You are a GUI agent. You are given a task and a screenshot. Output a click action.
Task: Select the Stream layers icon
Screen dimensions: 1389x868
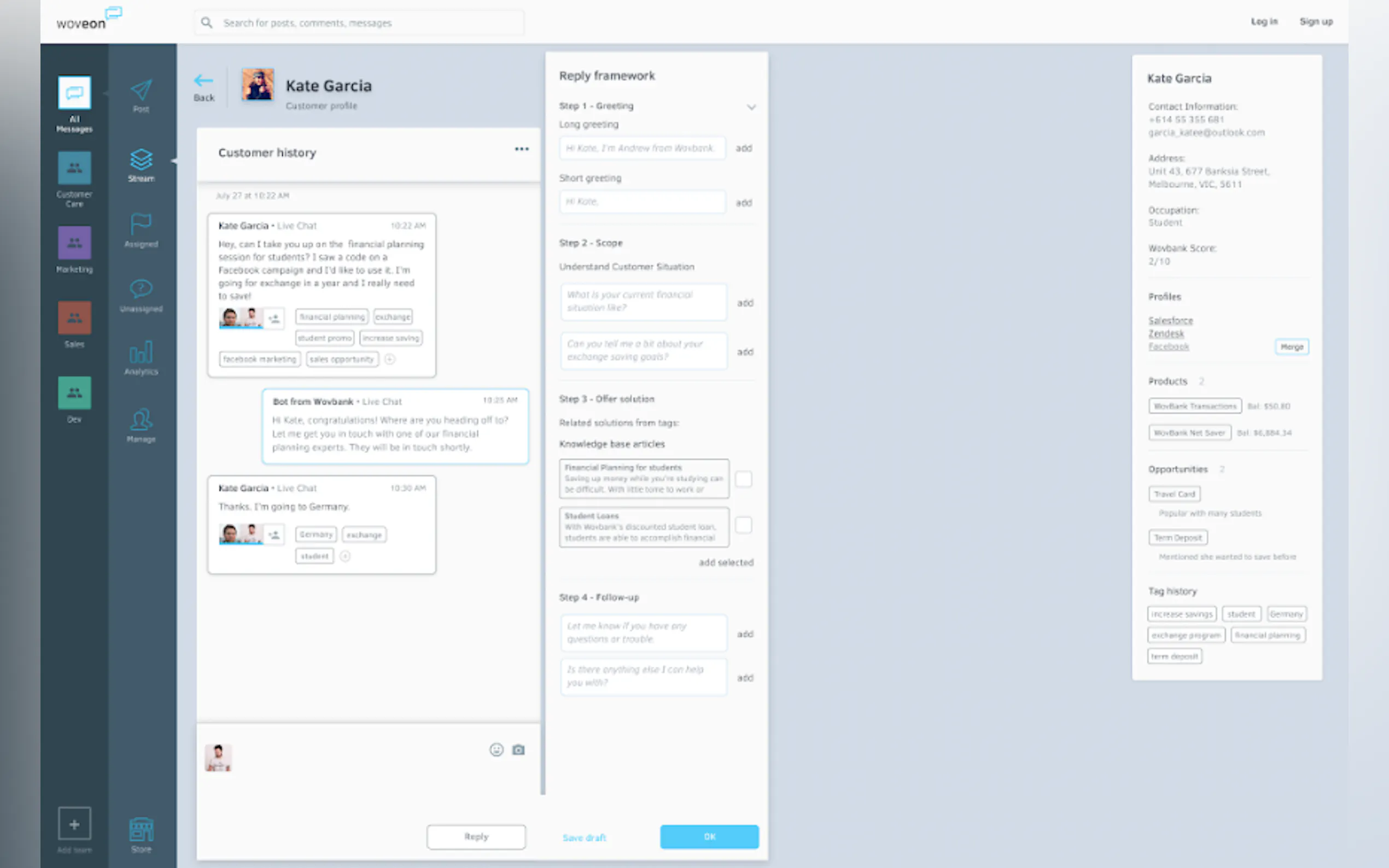(141, 160)
